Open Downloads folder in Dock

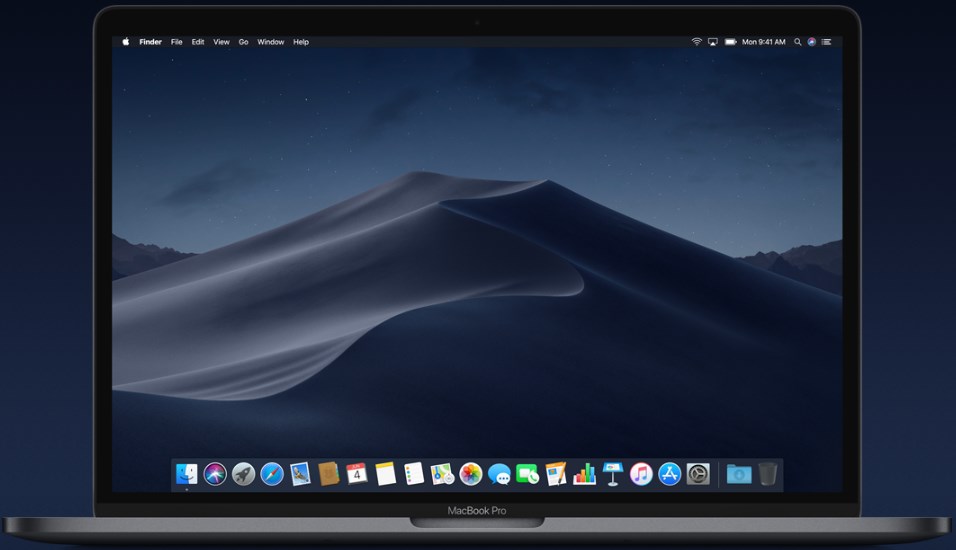pos(739,474)
